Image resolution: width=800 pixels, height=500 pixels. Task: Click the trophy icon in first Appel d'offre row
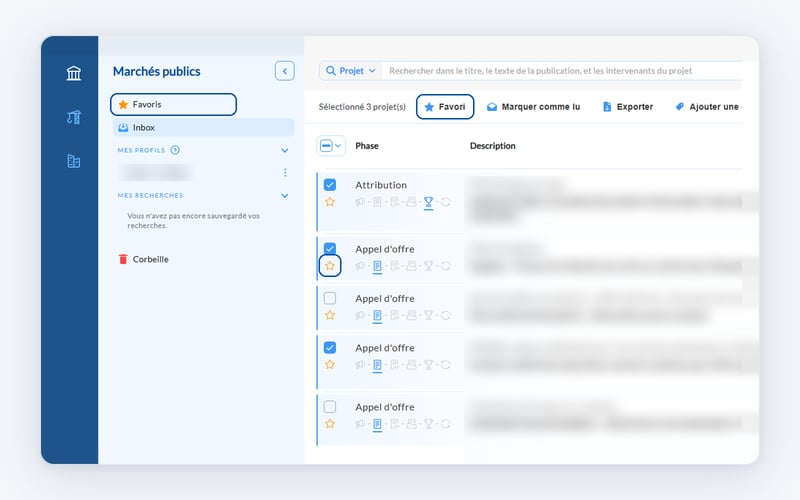pos(429,266)
